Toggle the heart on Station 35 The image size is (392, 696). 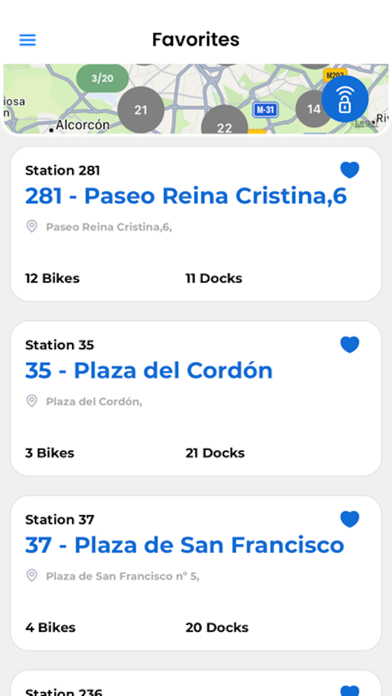350,344
